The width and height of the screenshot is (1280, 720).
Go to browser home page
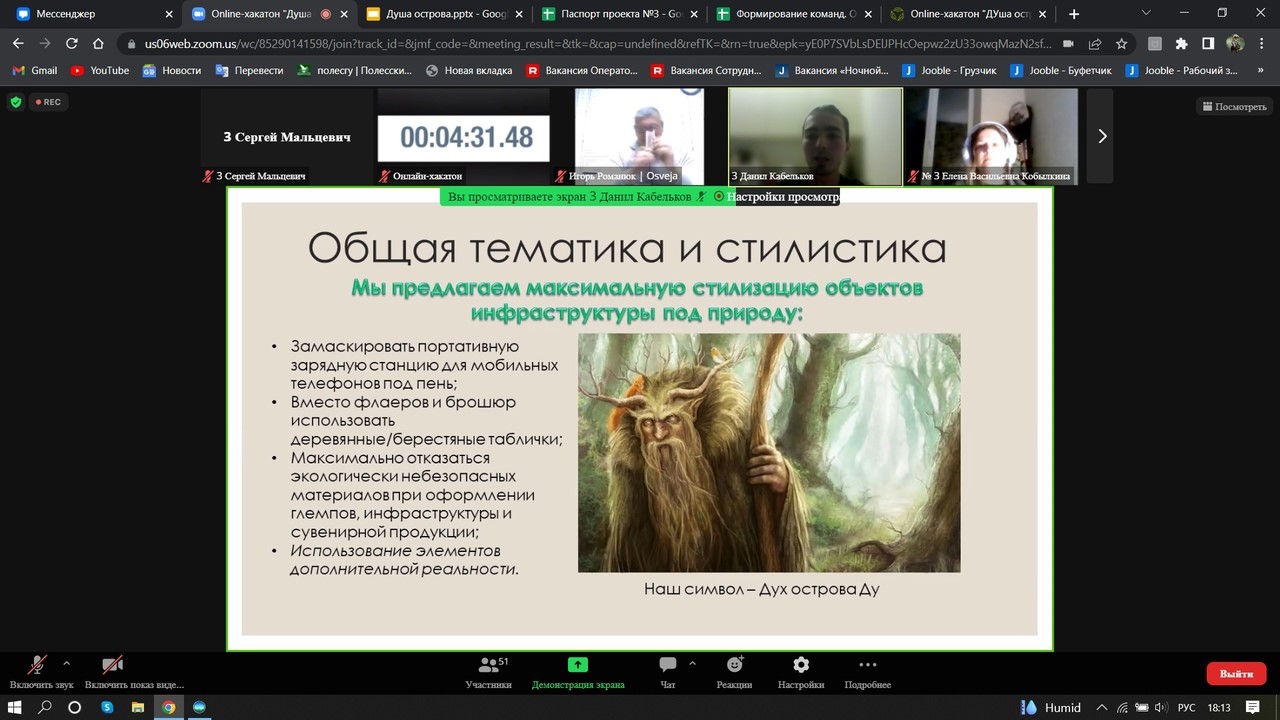98,44
